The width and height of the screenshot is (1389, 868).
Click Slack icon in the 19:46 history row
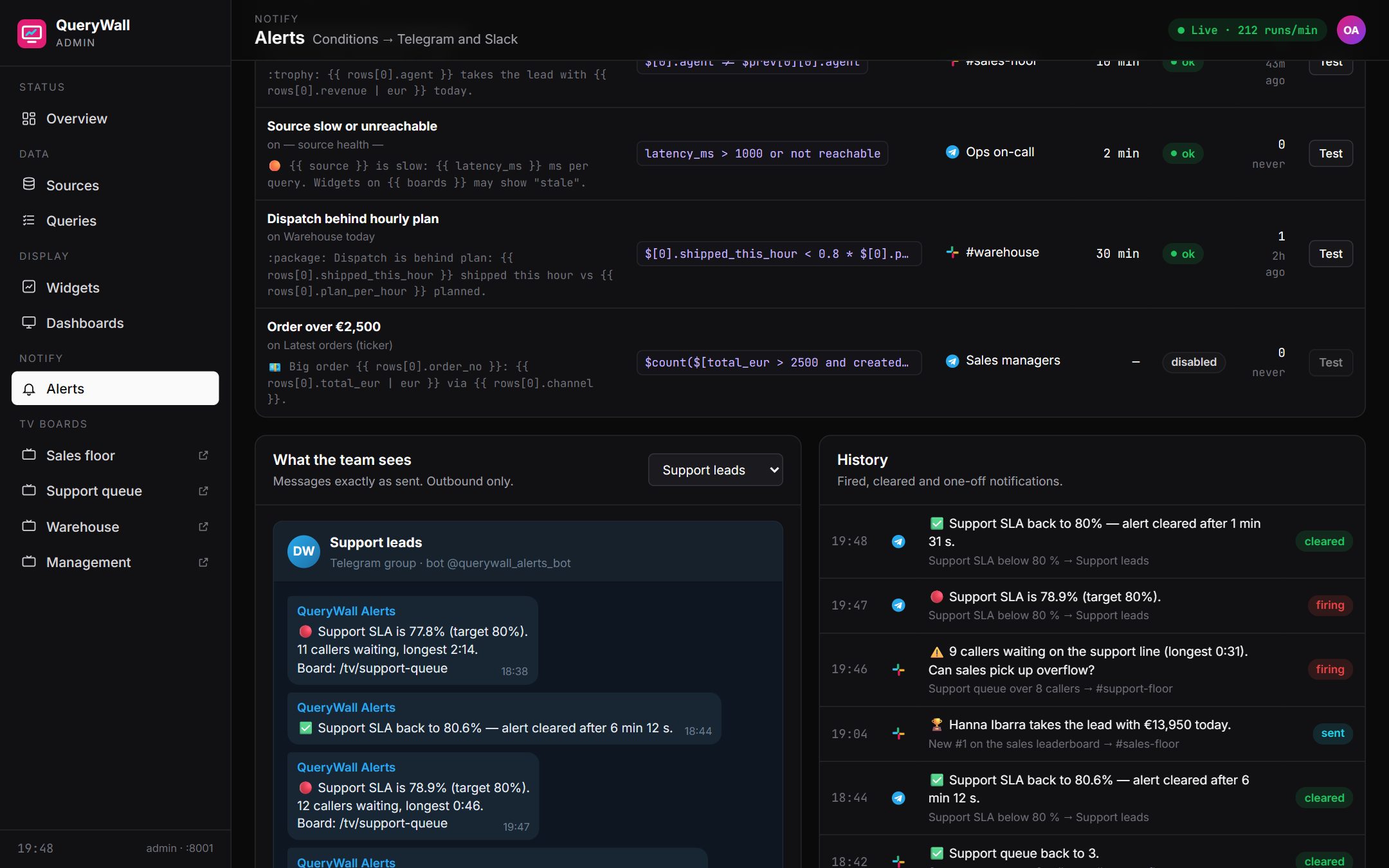[x=898, y=669]
